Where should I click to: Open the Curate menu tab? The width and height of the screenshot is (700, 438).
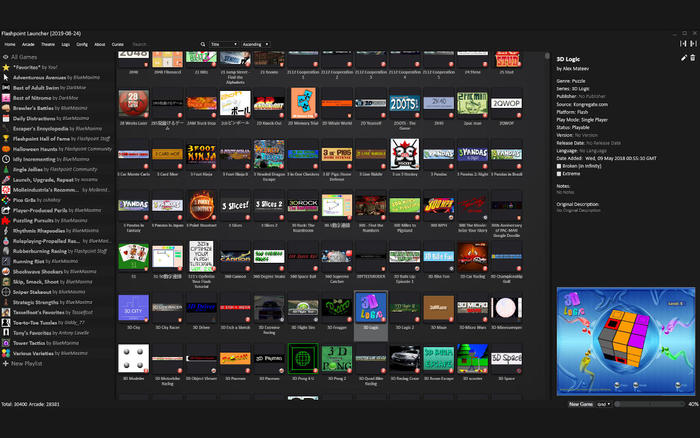pos(118,44)
